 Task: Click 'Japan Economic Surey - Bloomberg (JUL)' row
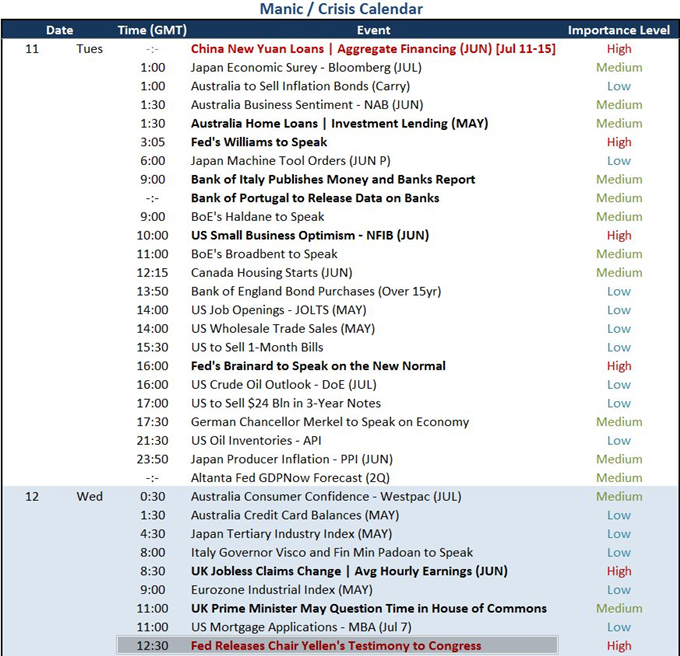tap(306, 68)
